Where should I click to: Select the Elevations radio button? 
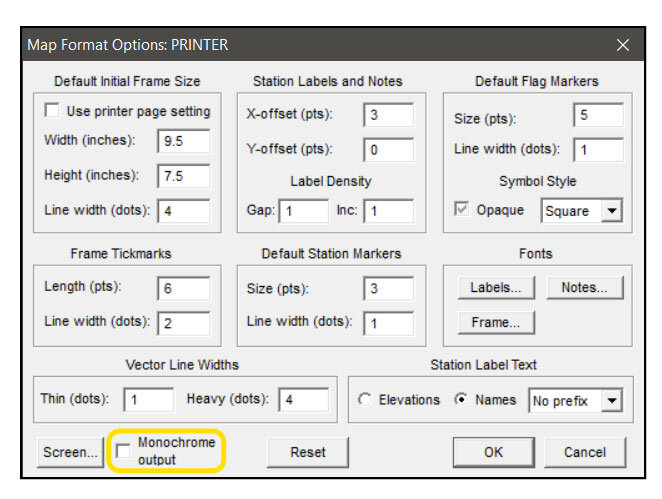365,399
